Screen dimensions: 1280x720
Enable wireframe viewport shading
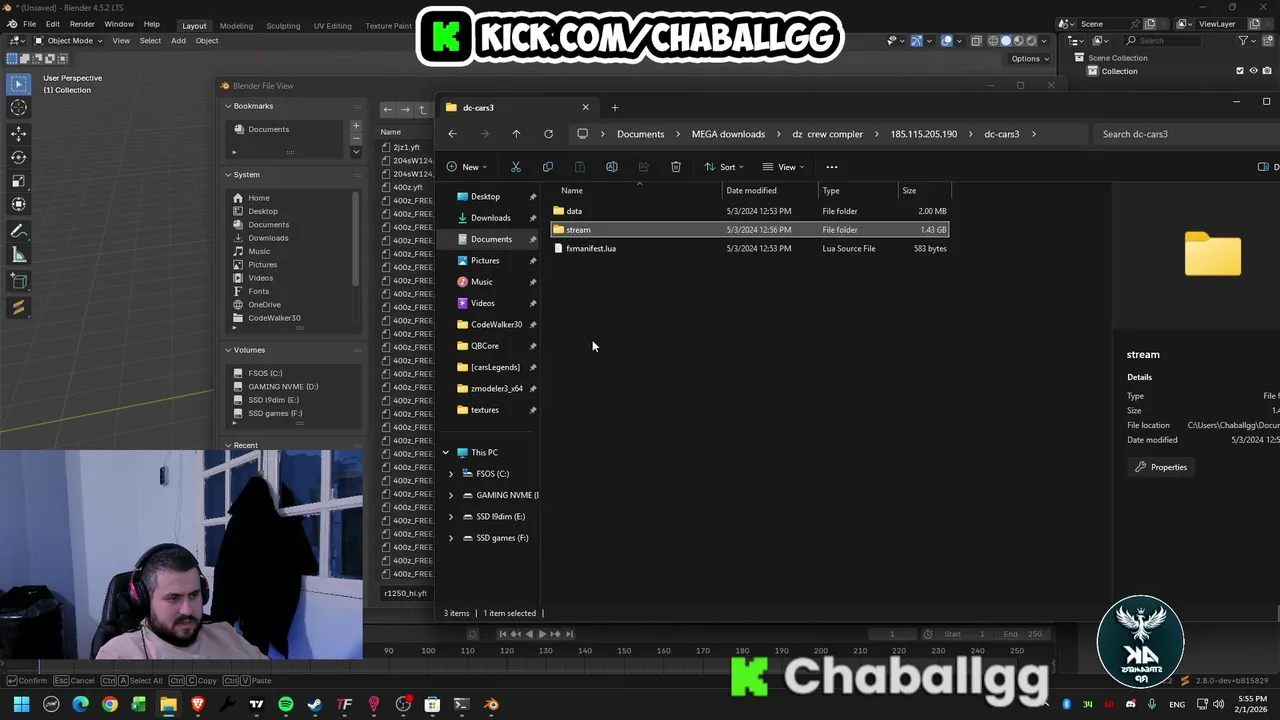pyautogui.click(x=992, y=41)
